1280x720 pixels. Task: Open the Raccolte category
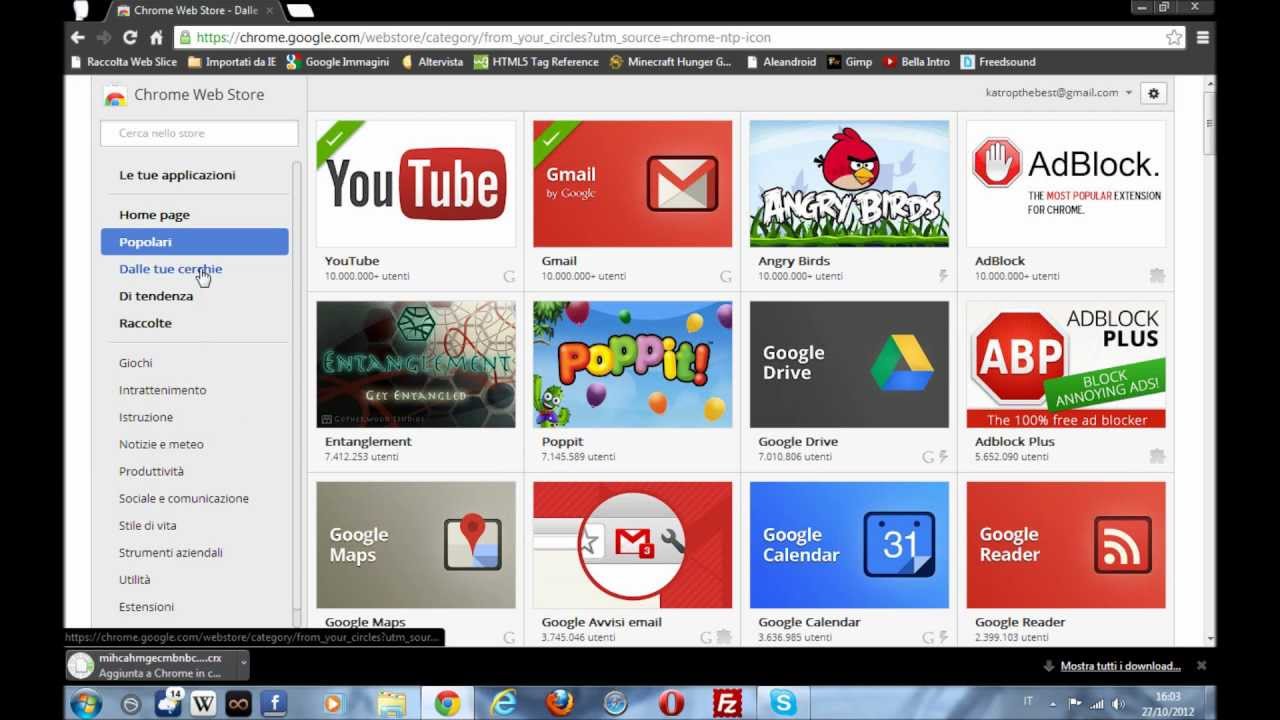coord(145,323)
